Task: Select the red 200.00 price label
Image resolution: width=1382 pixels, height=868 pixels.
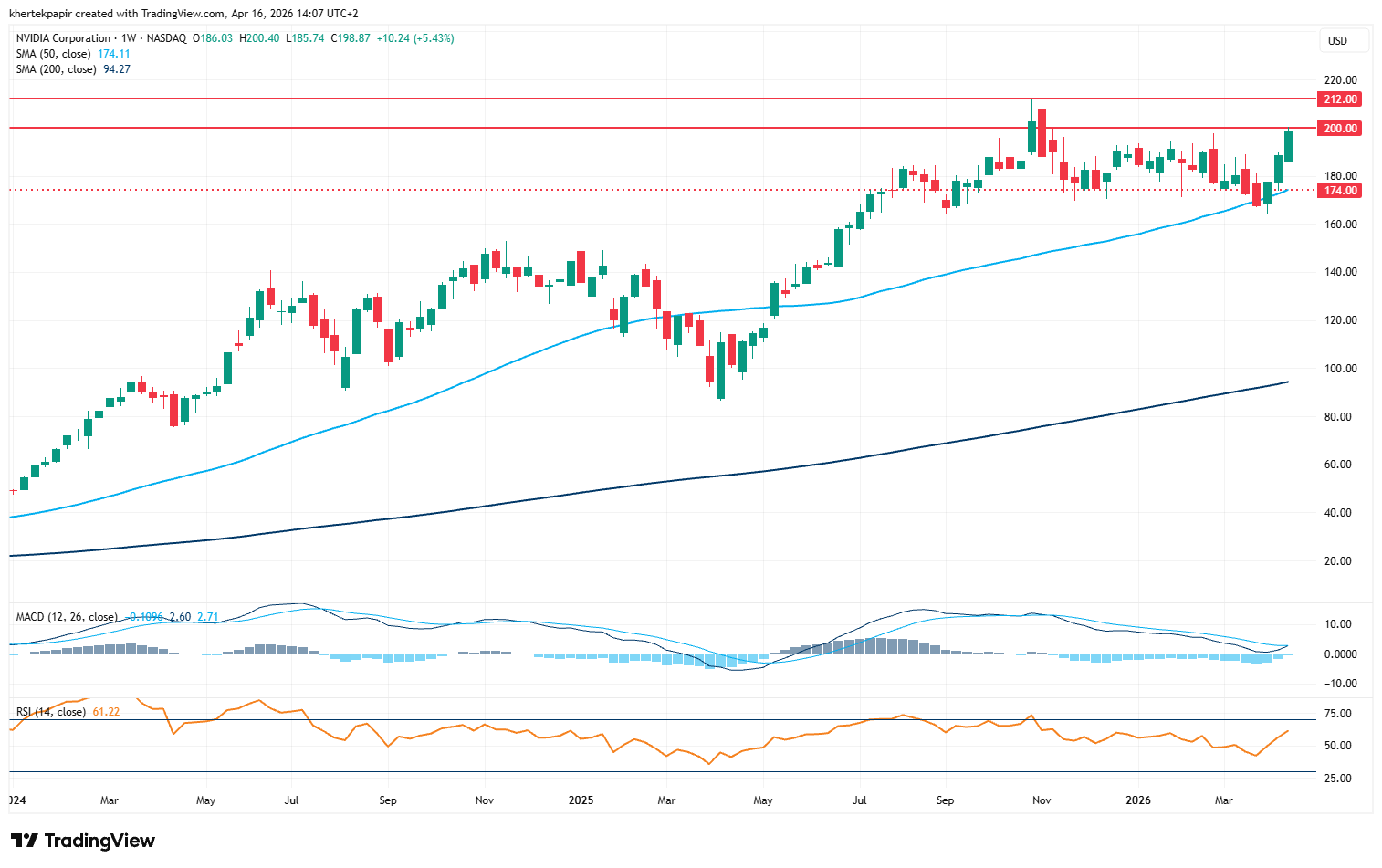Action: pos(1339,129)
